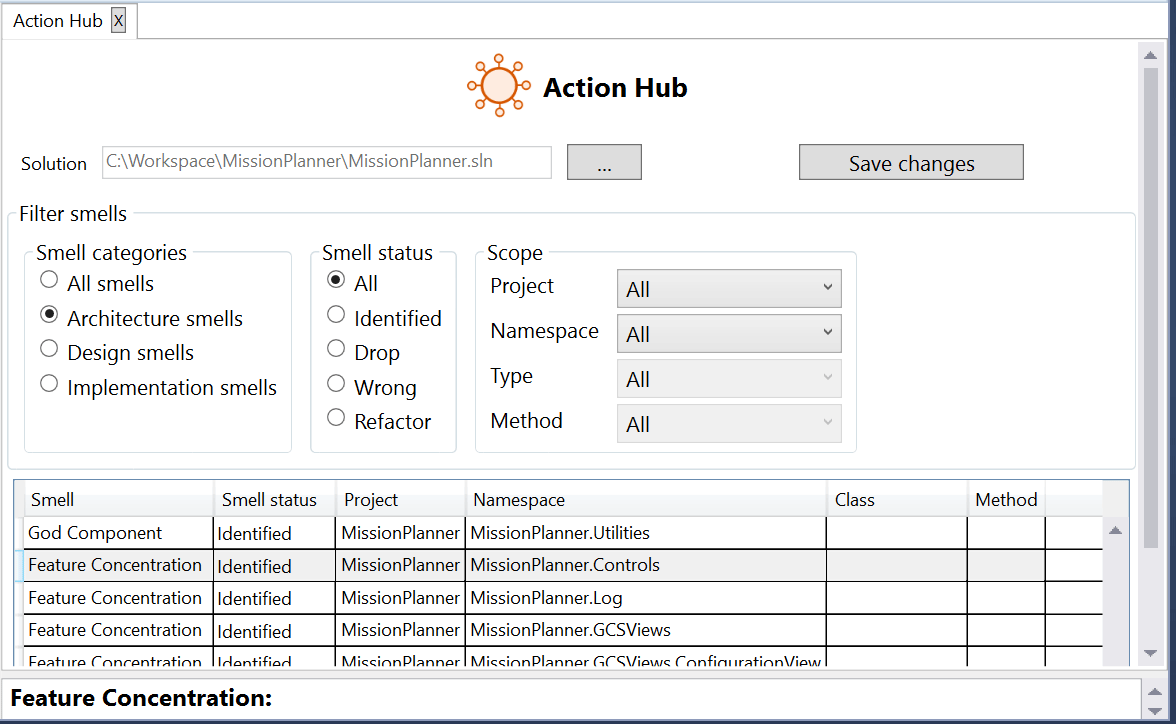Open the Project scope dropdown
The width and height of the screenshot is (1176, 724).
[729, 289]
